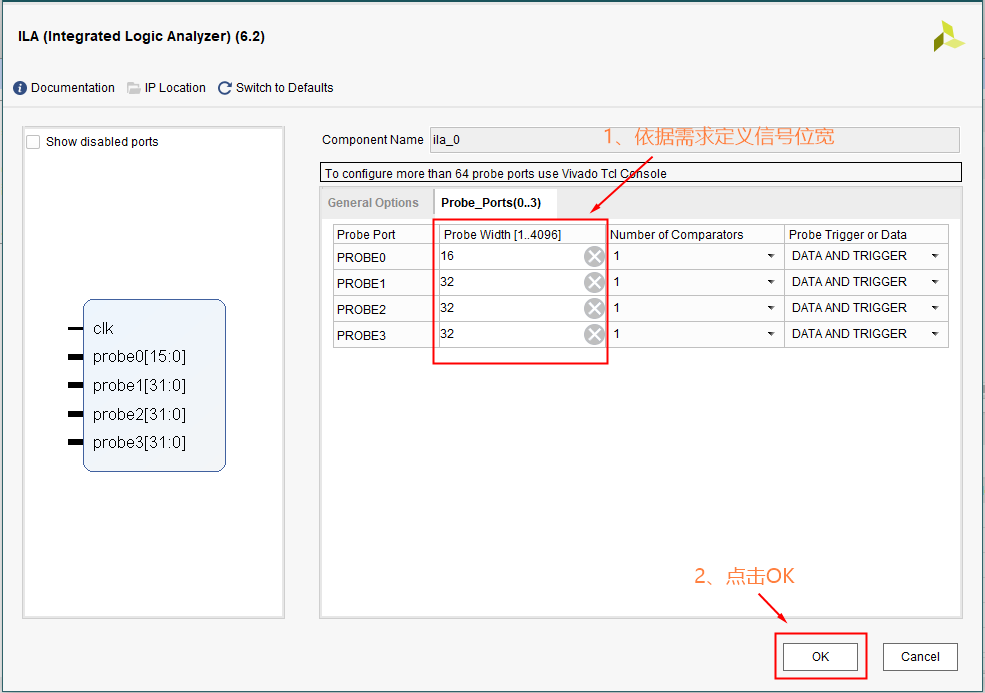This screenshot has height=693, width=985.
Task: Clear the PROBE2 width value
Action: pos(594,308)
